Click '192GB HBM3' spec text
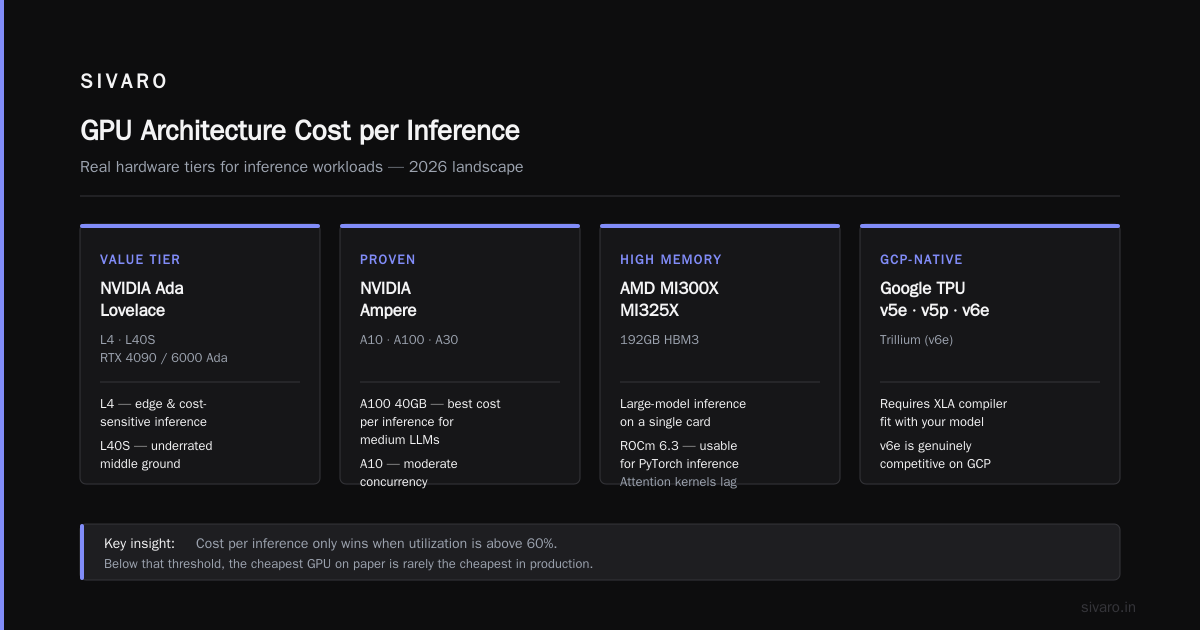This screenshot has width=1200, height=630. point(659,340)
